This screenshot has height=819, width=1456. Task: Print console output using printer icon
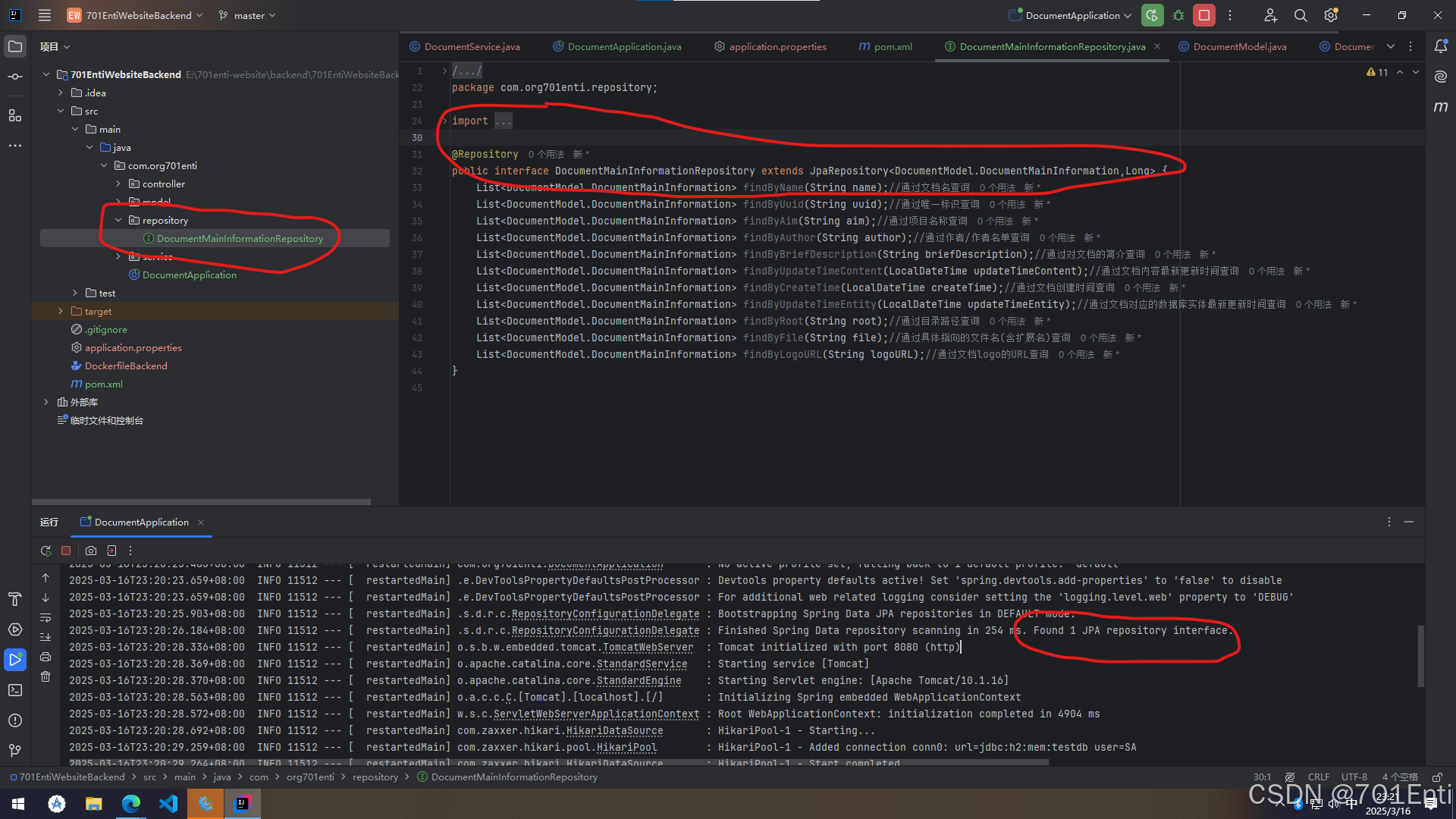click(x=45, y=658)
